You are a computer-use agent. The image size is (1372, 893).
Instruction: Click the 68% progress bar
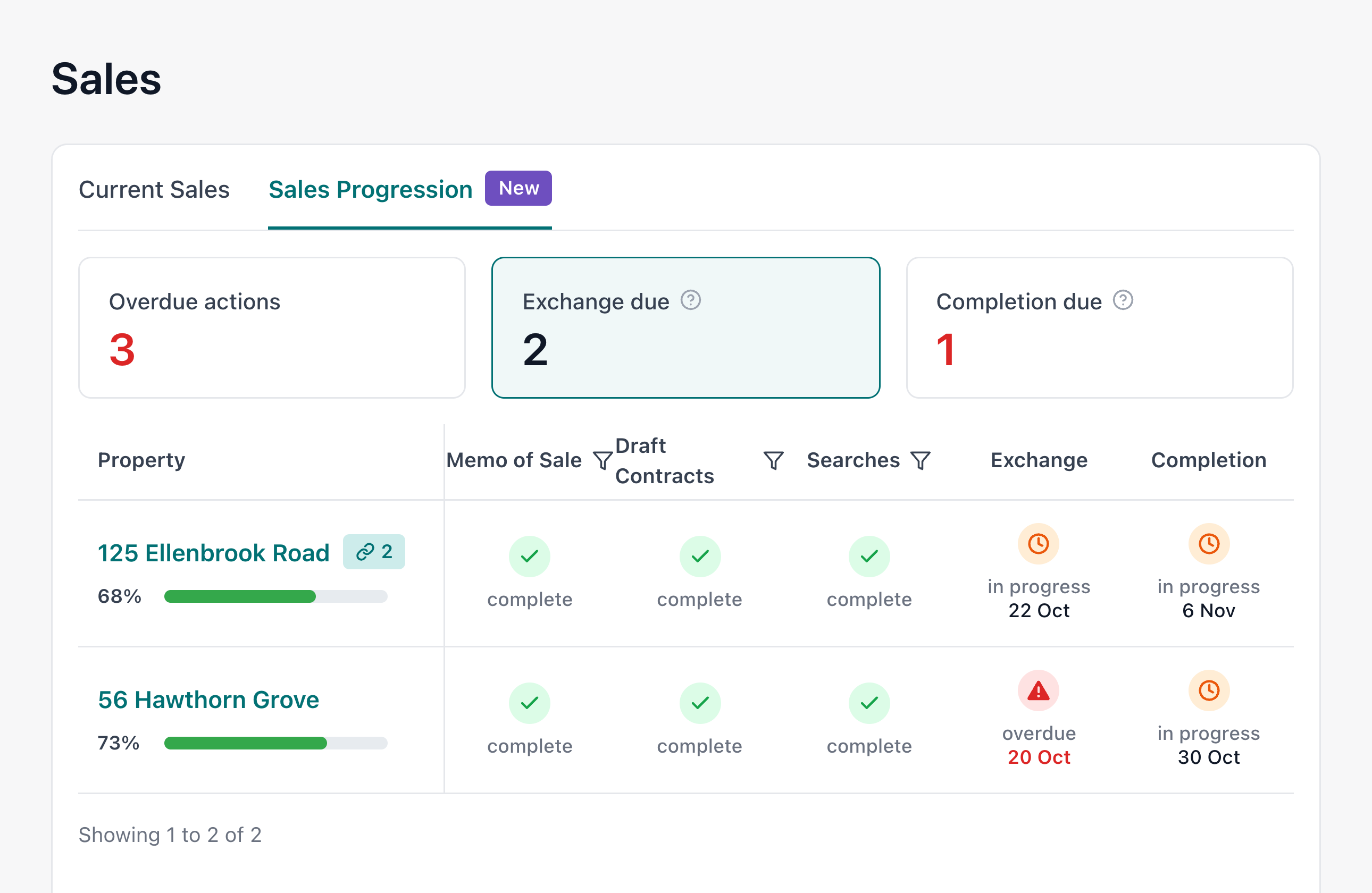click(x=275, y=596)
